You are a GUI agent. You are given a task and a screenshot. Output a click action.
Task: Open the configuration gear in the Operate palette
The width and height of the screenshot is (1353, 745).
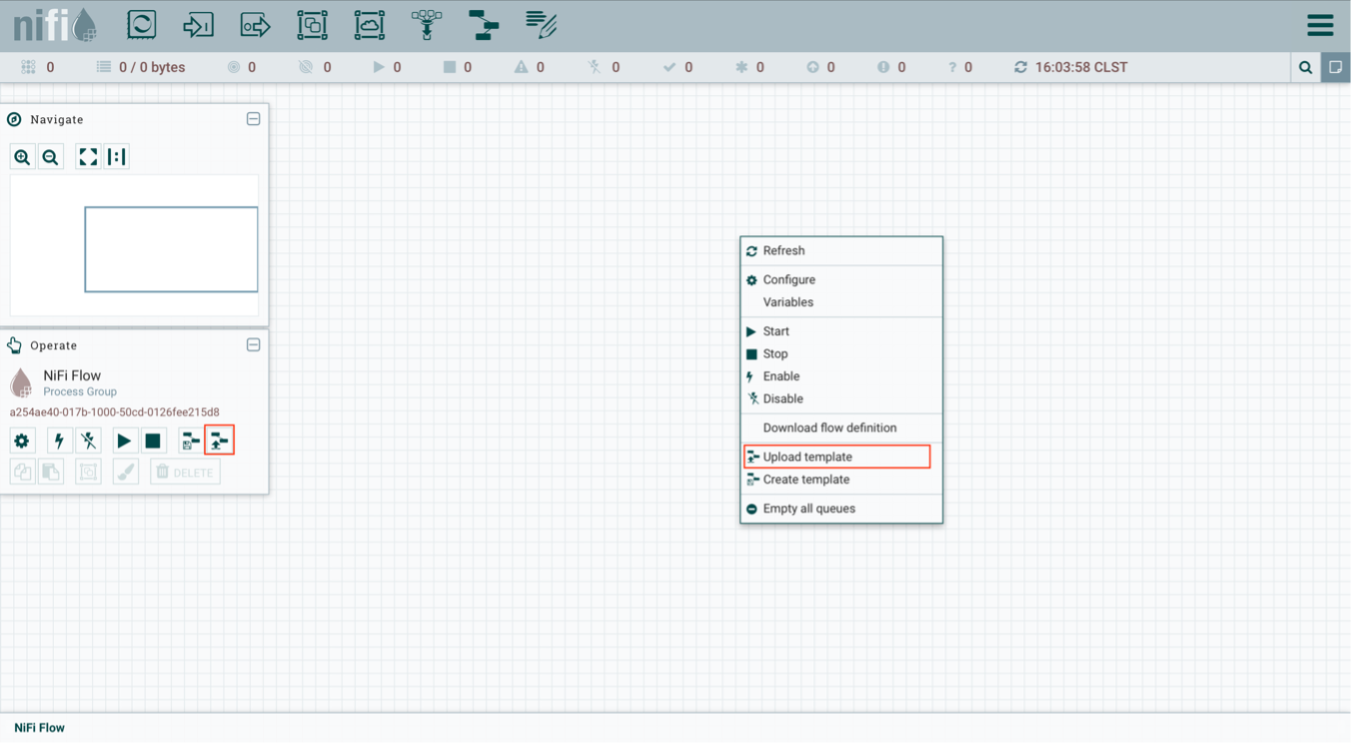tap(21, 440)
